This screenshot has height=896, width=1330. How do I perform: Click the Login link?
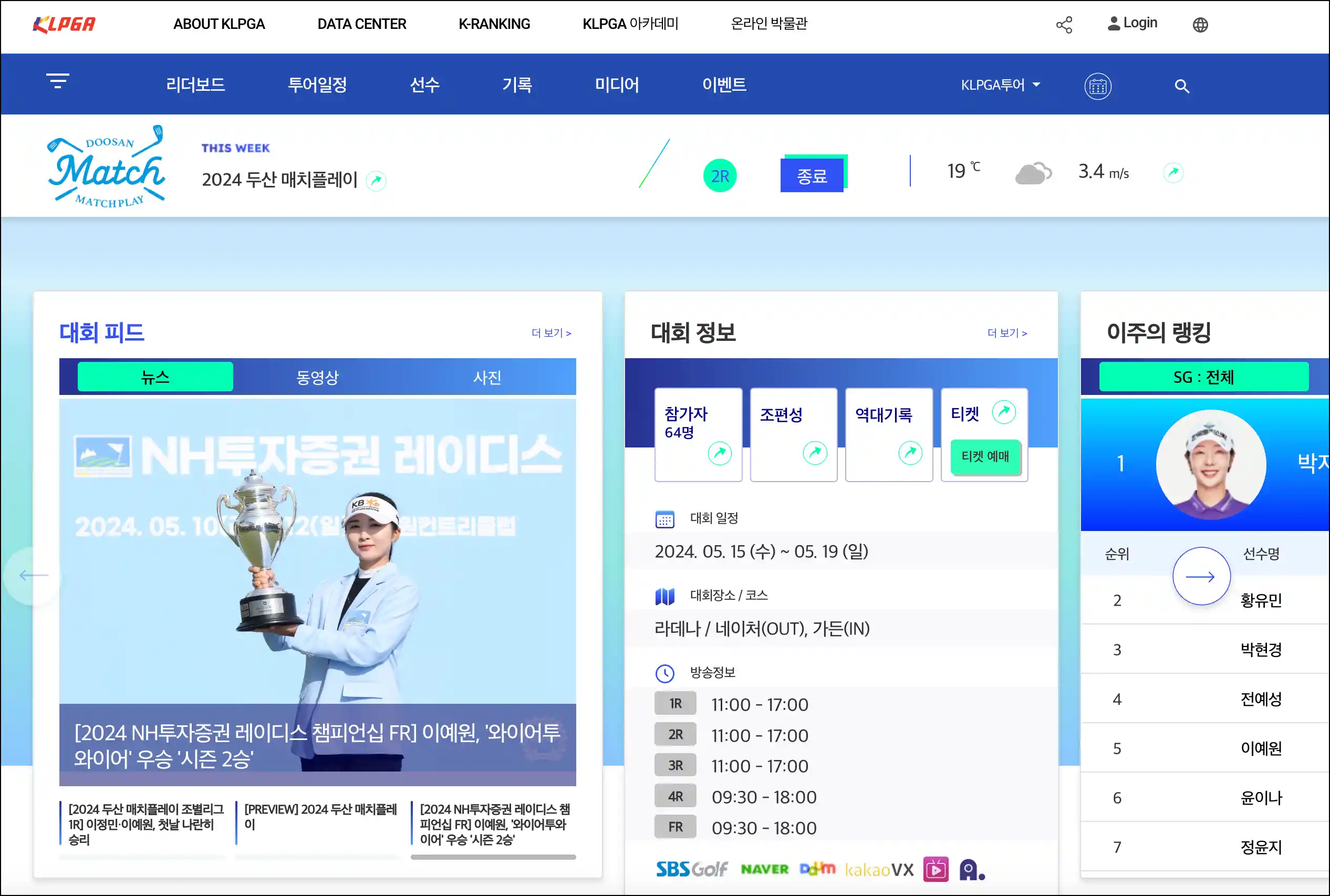1132,23
